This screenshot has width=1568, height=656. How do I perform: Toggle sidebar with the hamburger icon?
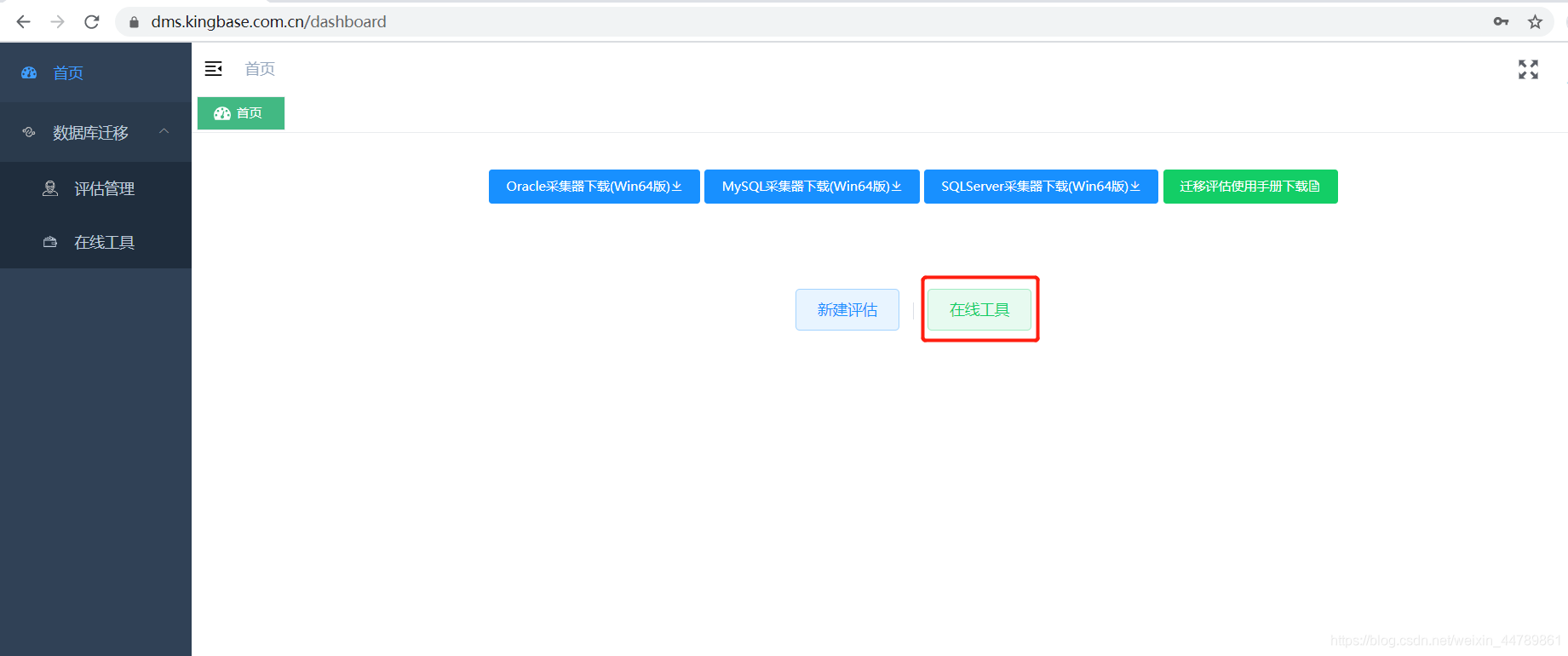point(214,69)
